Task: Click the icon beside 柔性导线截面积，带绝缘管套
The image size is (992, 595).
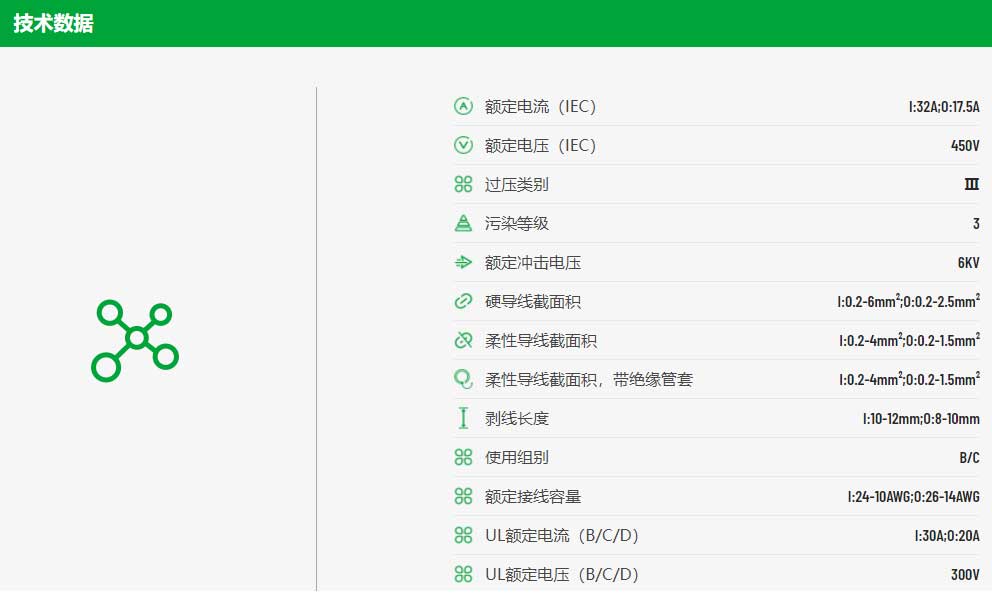Action: (x=463, y=379)
